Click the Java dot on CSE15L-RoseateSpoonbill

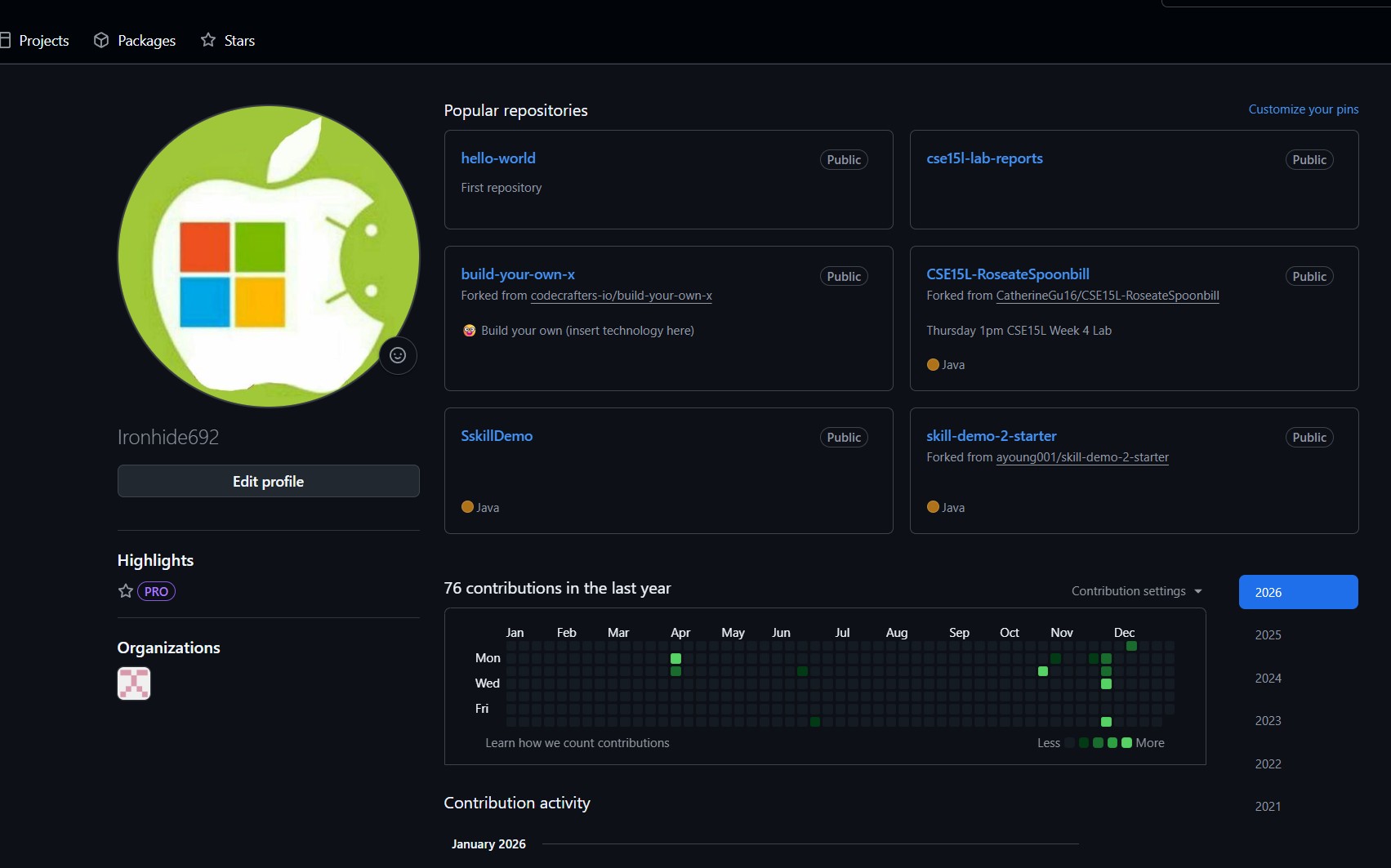pyautogui.click(x=932, y=365)
